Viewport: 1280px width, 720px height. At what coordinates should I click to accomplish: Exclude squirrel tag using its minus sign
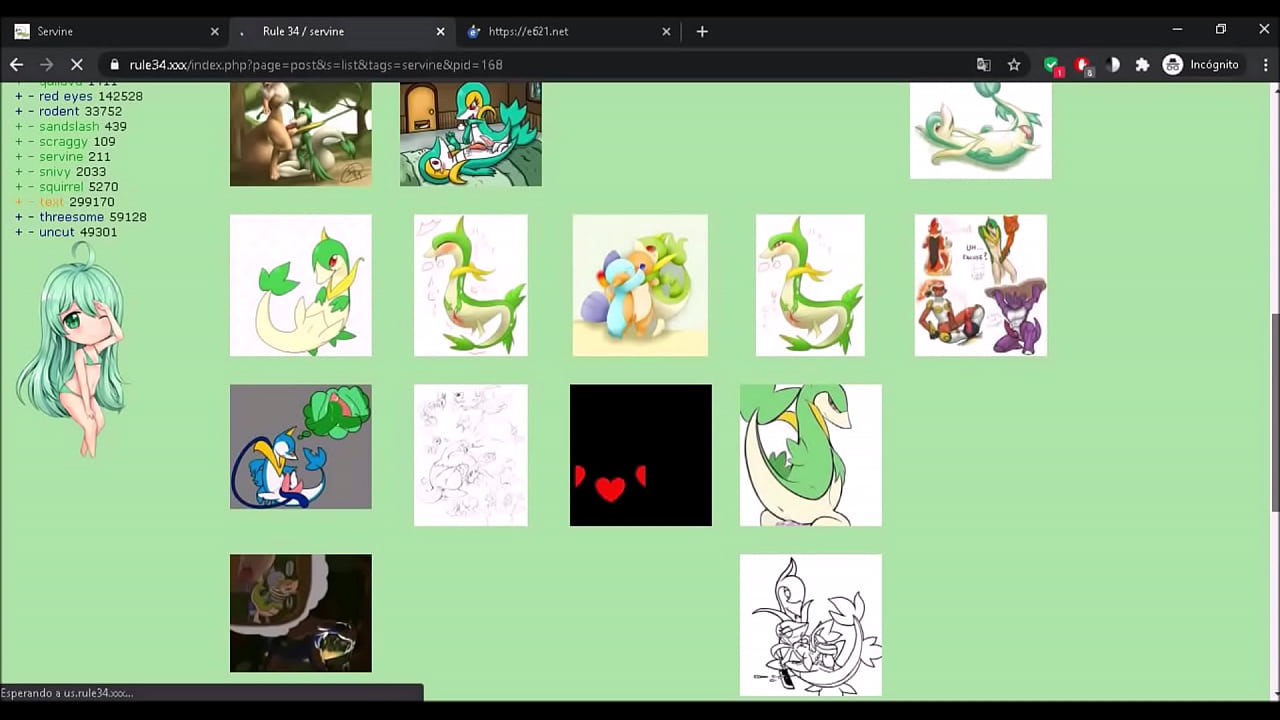tap(31, 187)
